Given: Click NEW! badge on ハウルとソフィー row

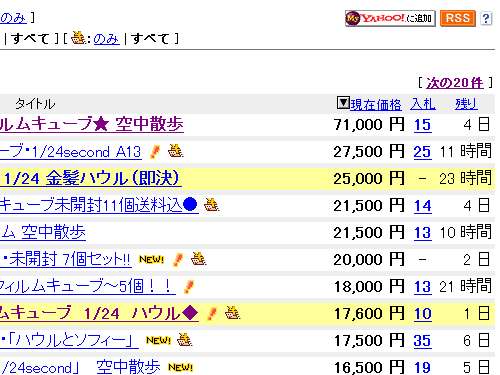Looking at the screenshot, I should click(159, 340).
